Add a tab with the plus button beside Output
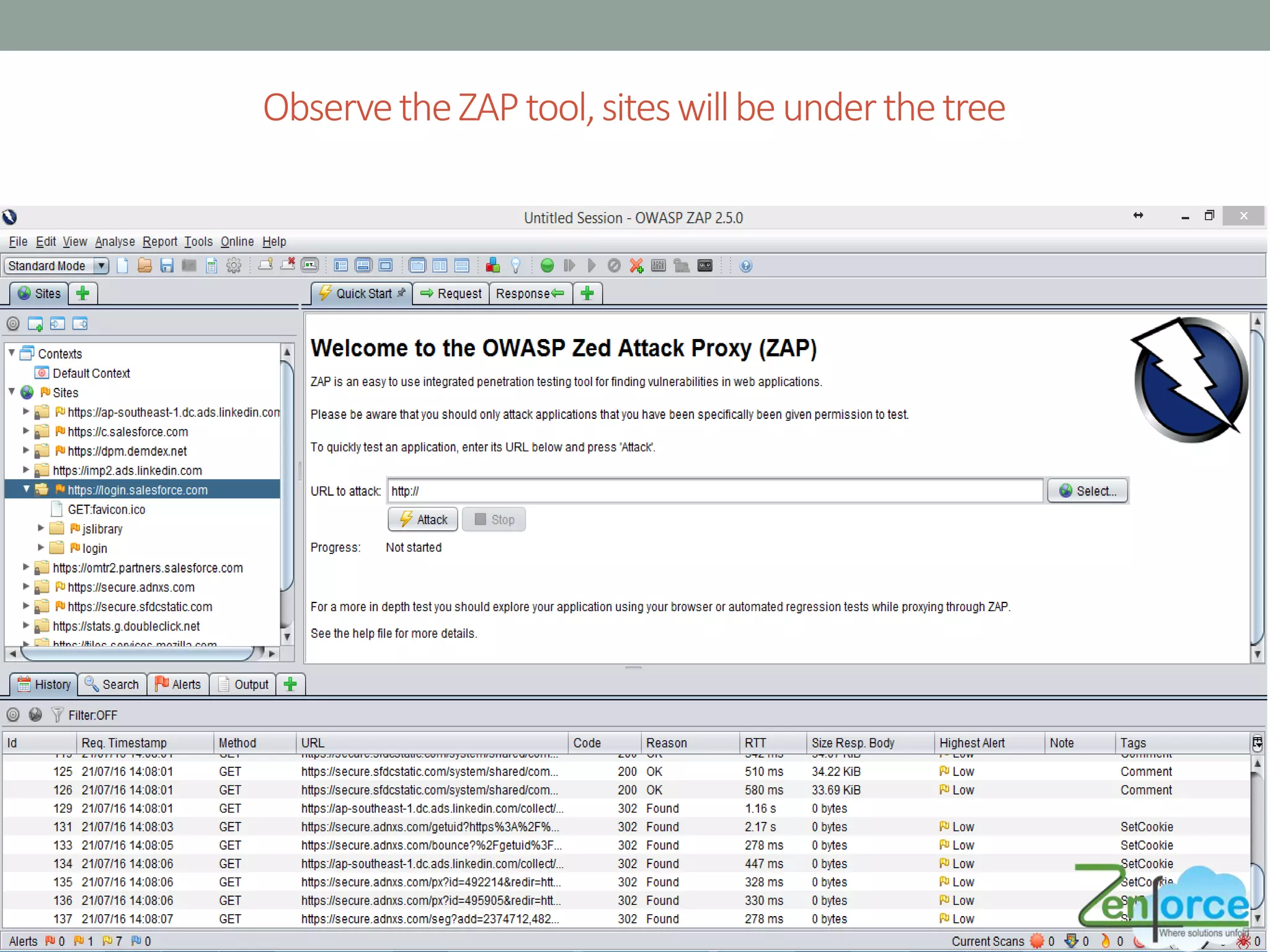 click(x=290, y=684)
